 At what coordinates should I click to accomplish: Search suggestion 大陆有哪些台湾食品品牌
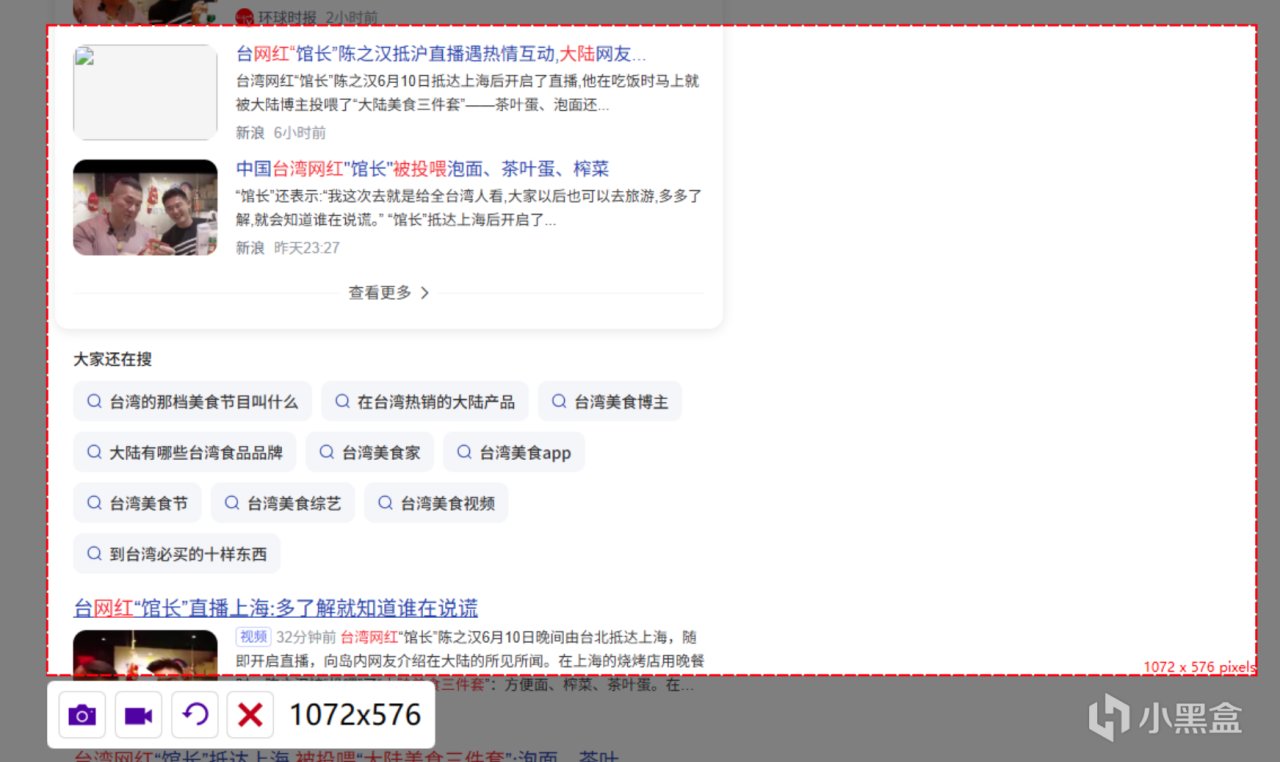(184, 452)
